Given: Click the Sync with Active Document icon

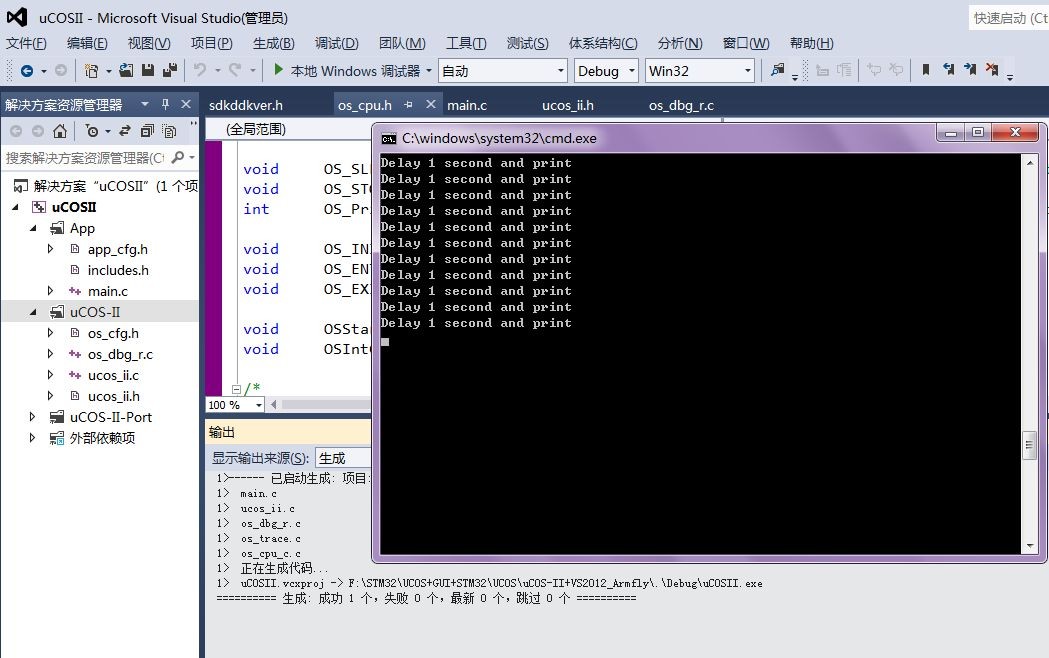Looking at the screenshot, I should click(125, 131).
